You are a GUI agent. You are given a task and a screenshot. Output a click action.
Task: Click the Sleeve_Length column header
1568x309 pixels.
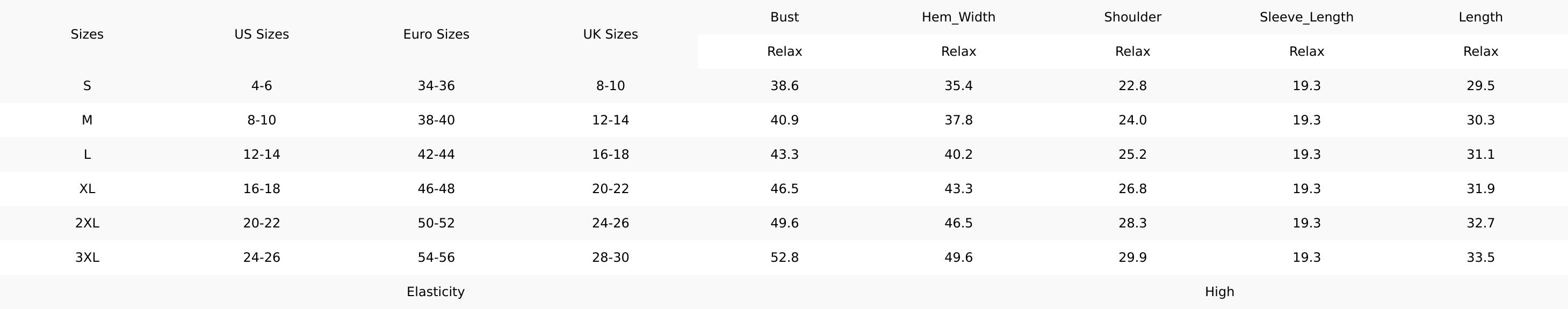pyautogui.click(x=1306, y=17)
